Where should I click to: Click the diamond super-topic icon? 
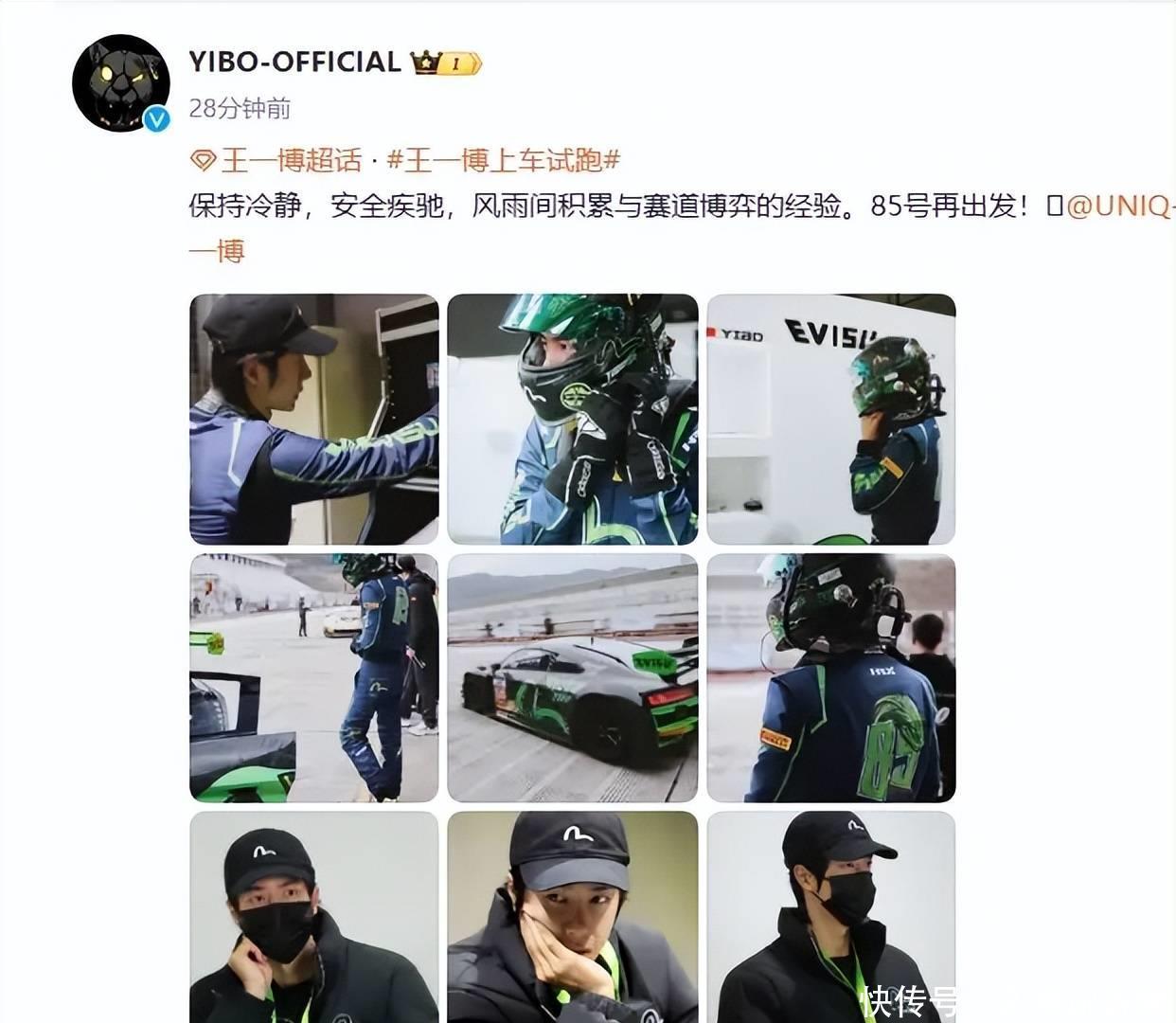(x=203, y=160)
